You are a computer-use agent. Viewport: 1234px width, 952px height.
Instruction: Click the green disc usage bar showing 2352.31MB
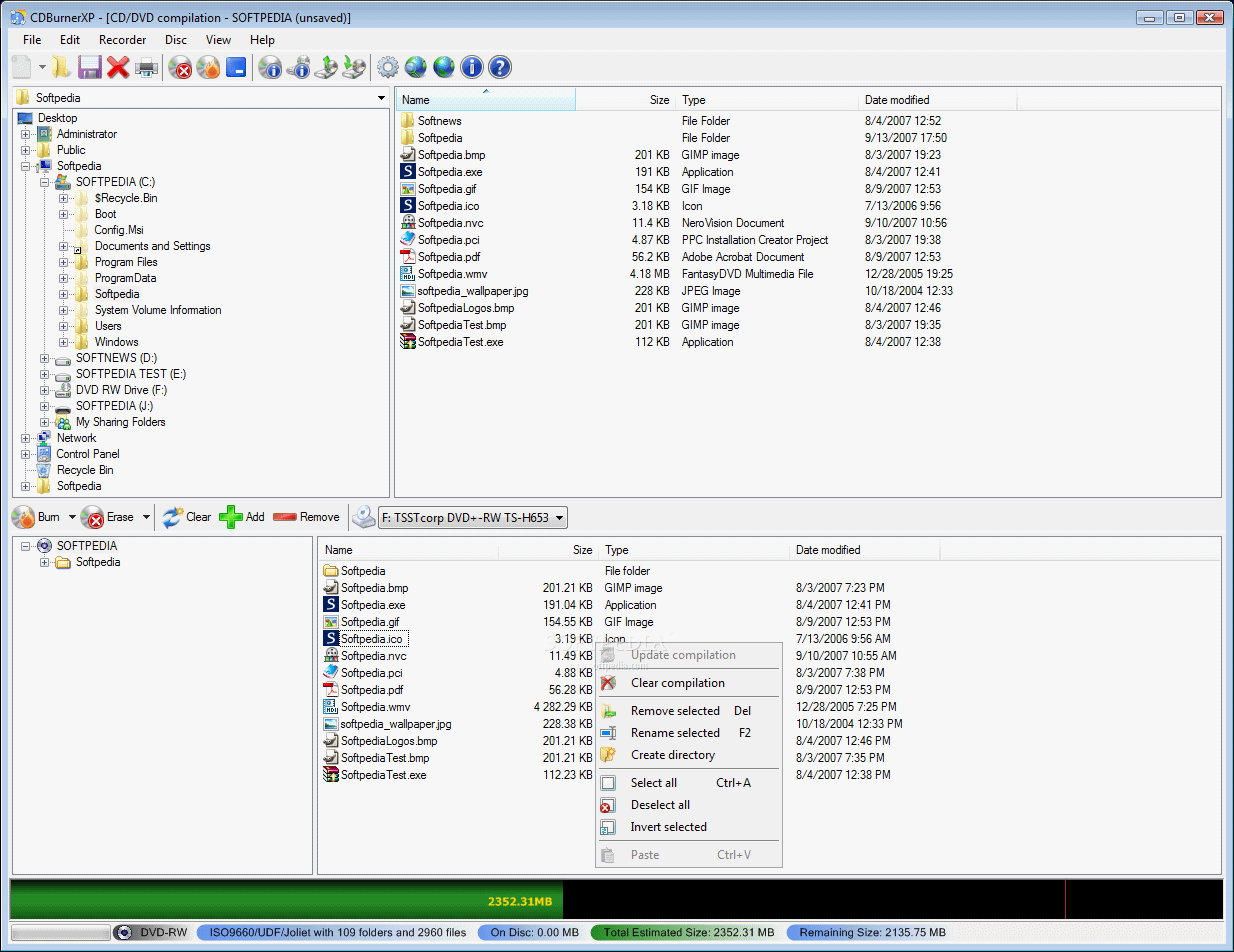[287, 899]
